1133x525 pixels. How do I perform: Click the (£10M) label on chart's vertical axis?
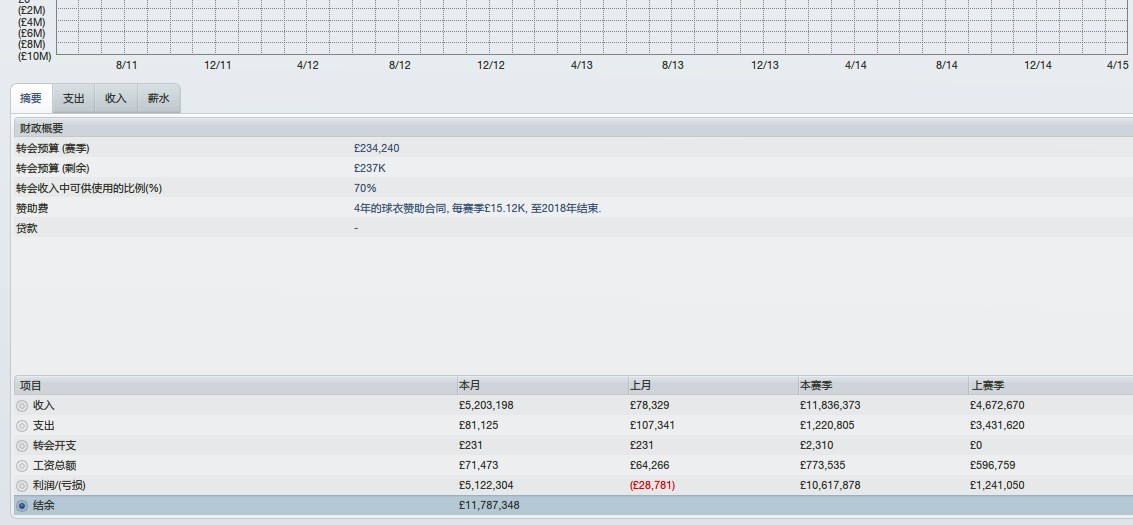point(35,56)
